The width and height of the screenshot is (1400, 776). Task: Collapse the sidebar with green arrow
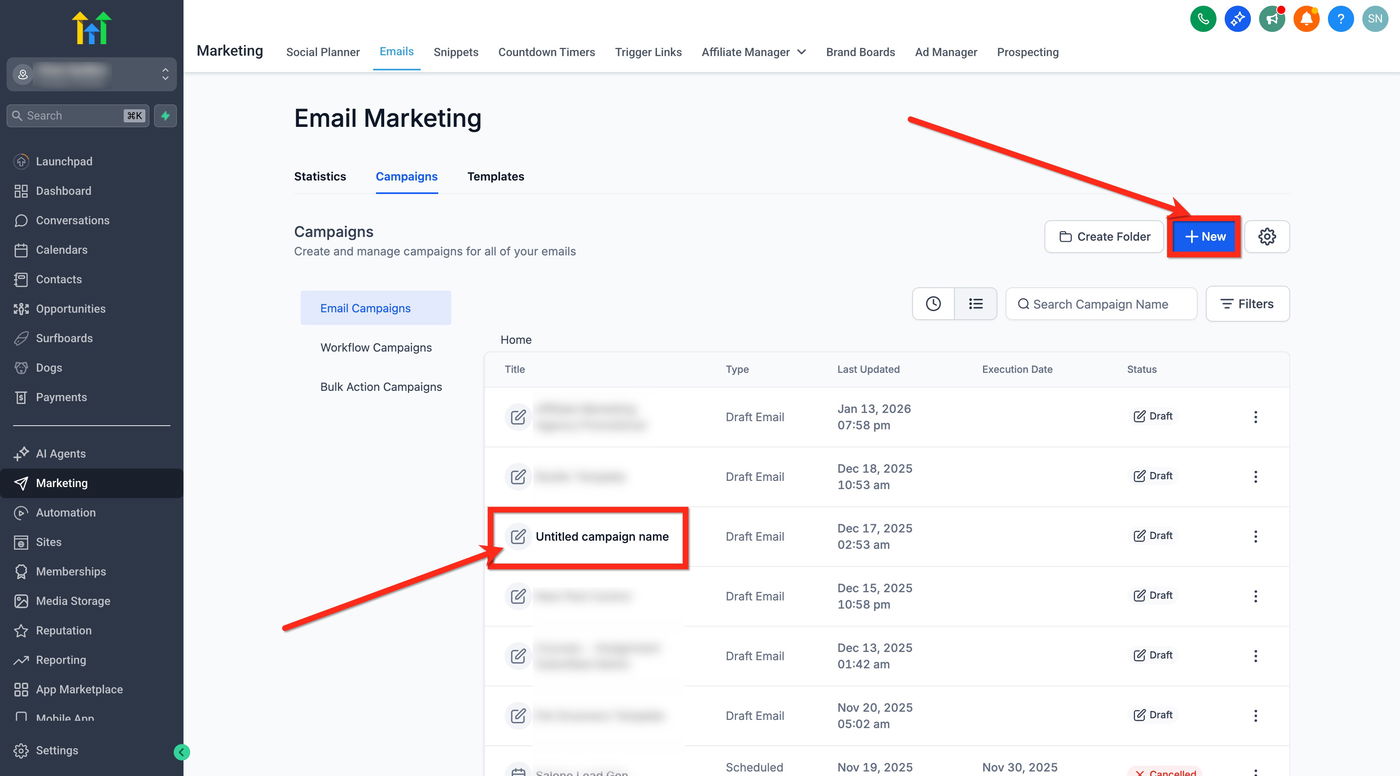point(181,752)
